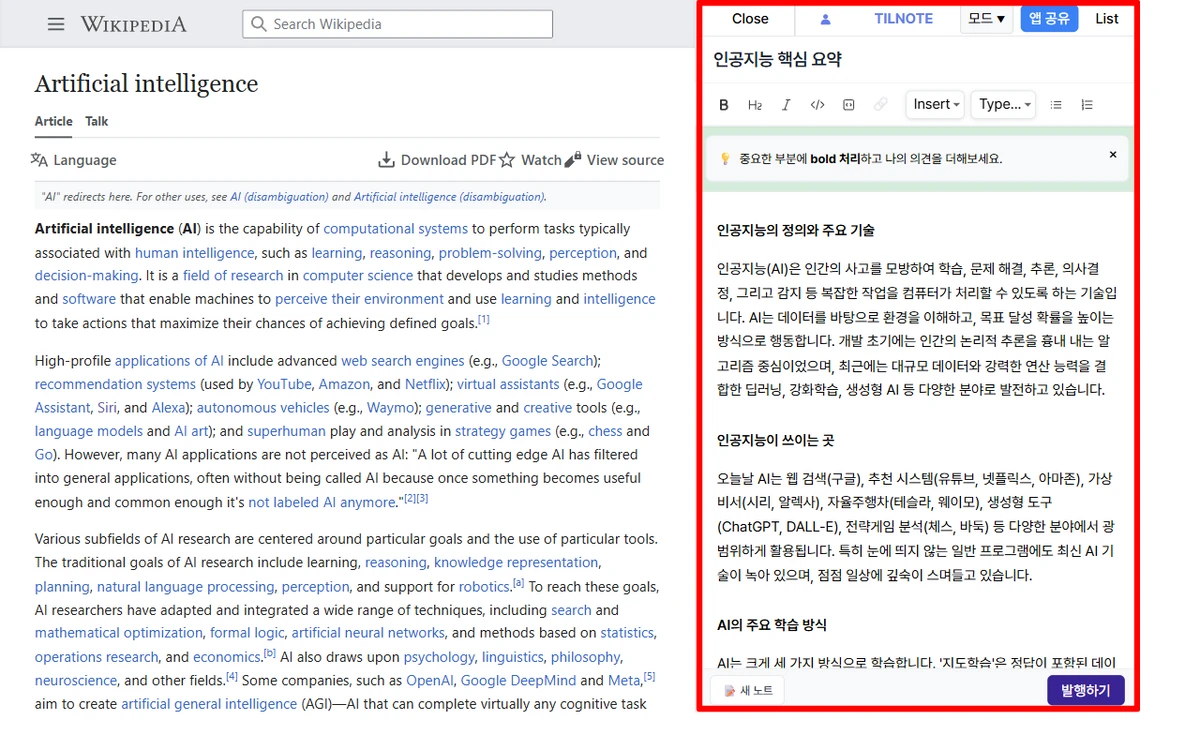Viewport: 1200px width, 750px height.
Task: Apply bulleted list formatting
Action: click(1057, 105)
